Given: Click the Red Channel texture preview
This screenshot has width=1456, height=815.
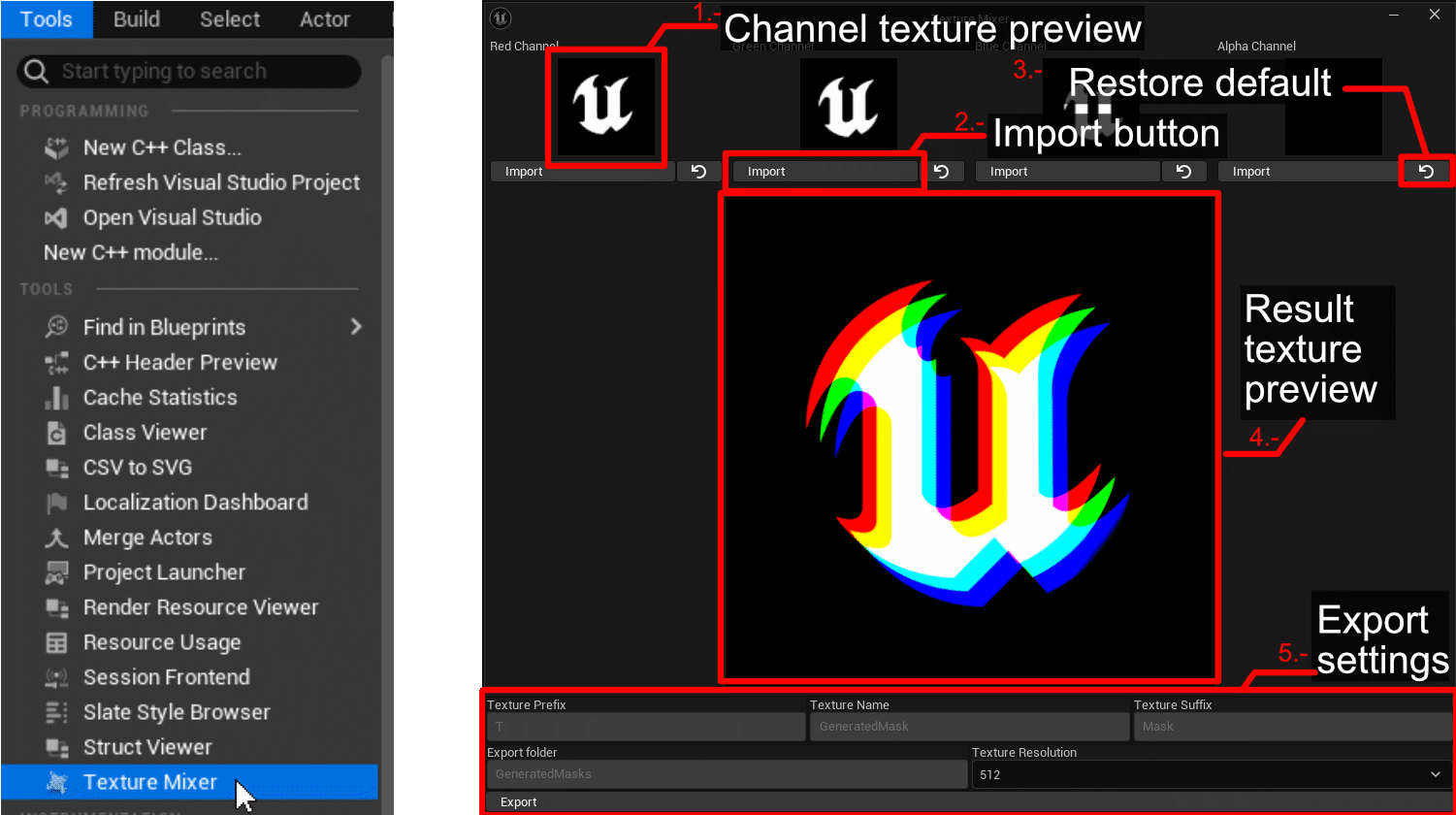Looking at the screenshot, I should pyautogui.click(x=606, y=107).
